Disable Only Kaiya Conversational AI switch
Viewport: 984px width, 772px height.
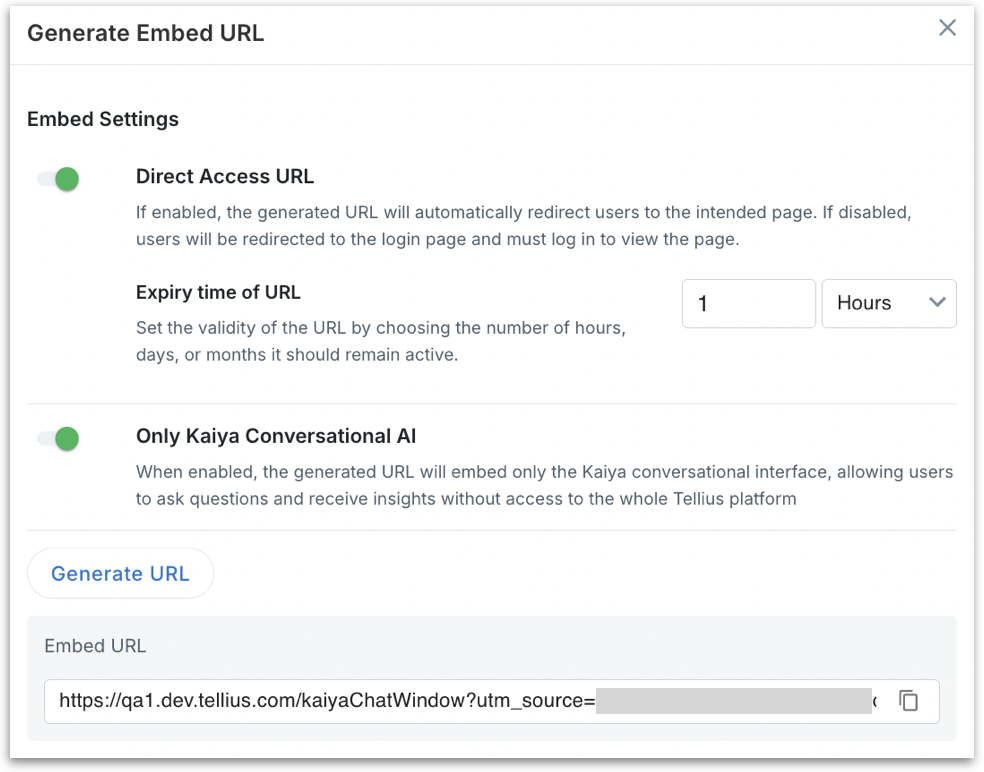[x=58, y=438]
